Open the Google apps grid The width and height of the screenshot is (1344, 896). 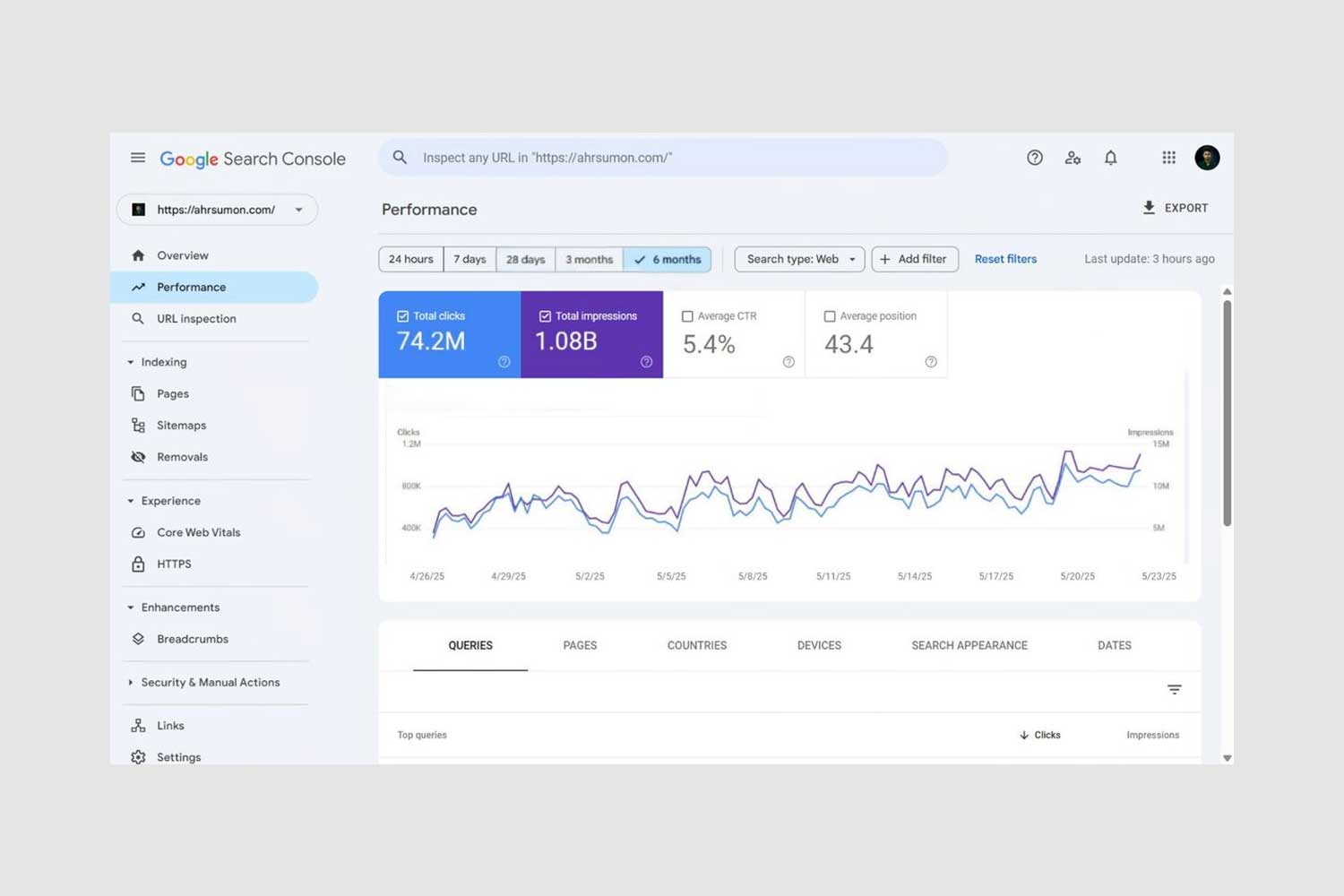[1169, 158]
